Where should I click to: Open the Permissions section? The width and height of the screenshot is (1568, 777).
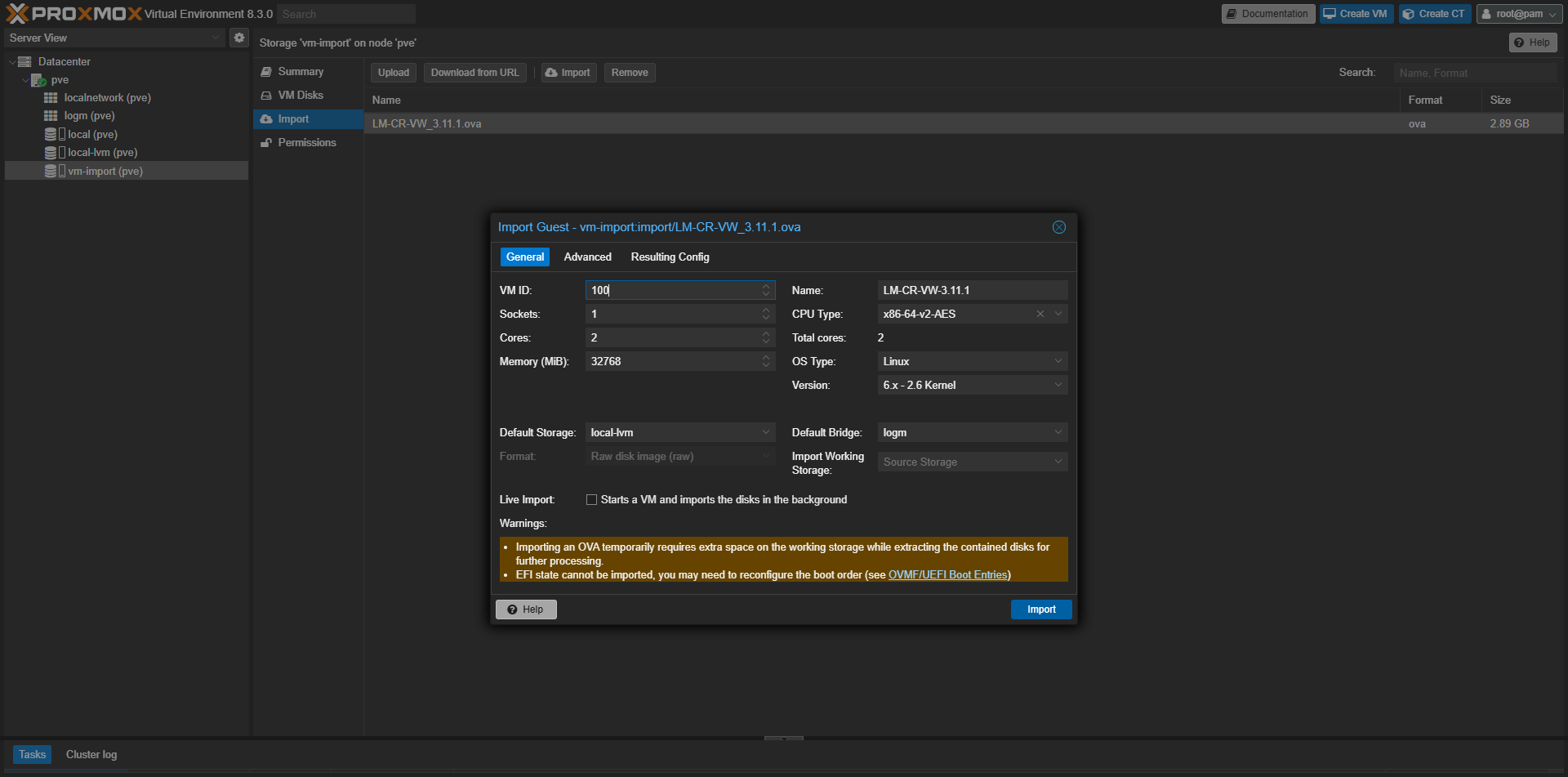click(x=306, y=143)
